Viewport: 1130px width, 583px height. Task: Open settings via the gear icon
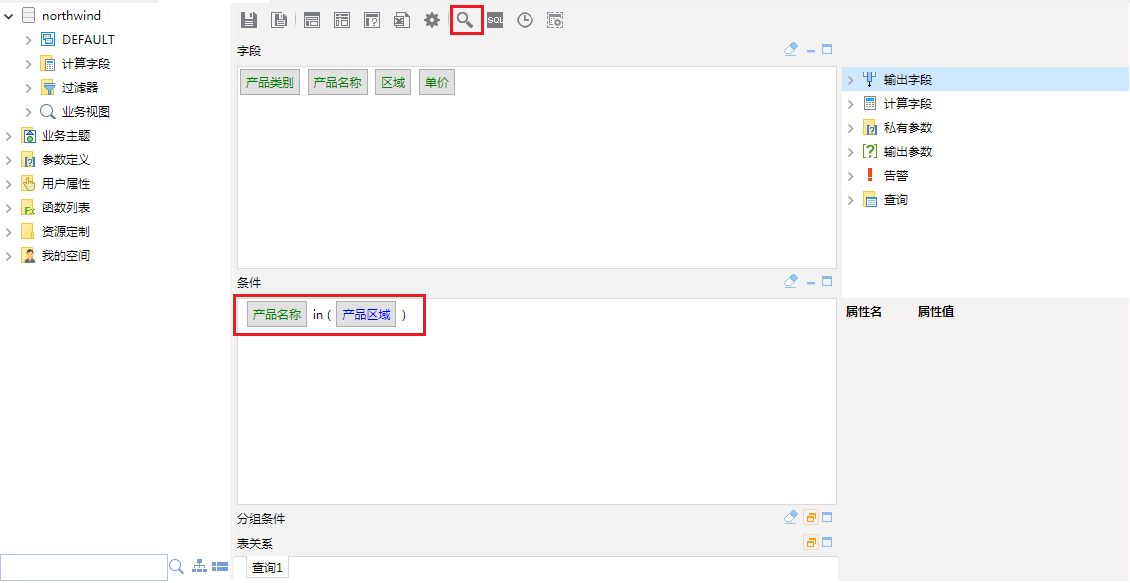coord(432,20)
